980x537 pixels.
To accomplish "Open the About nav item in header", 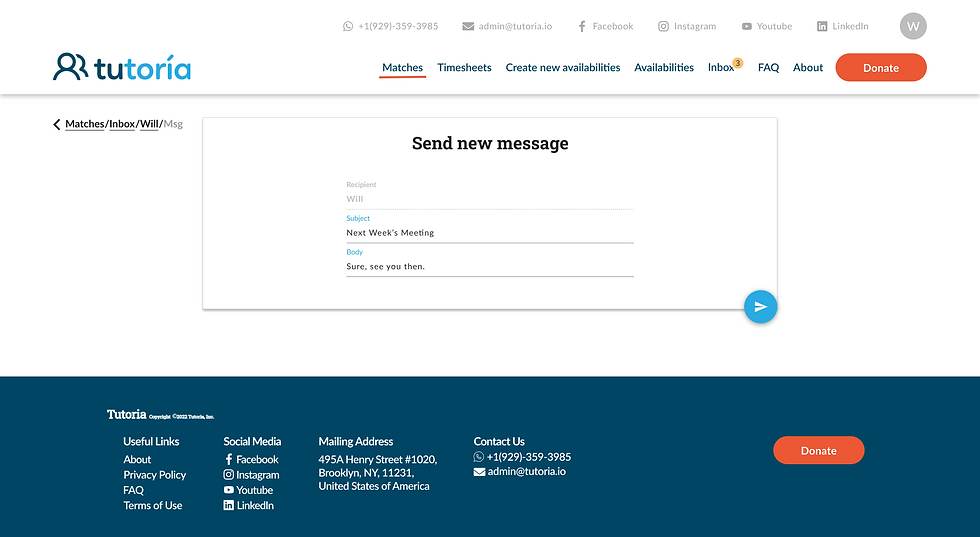I will pos(808,68).
